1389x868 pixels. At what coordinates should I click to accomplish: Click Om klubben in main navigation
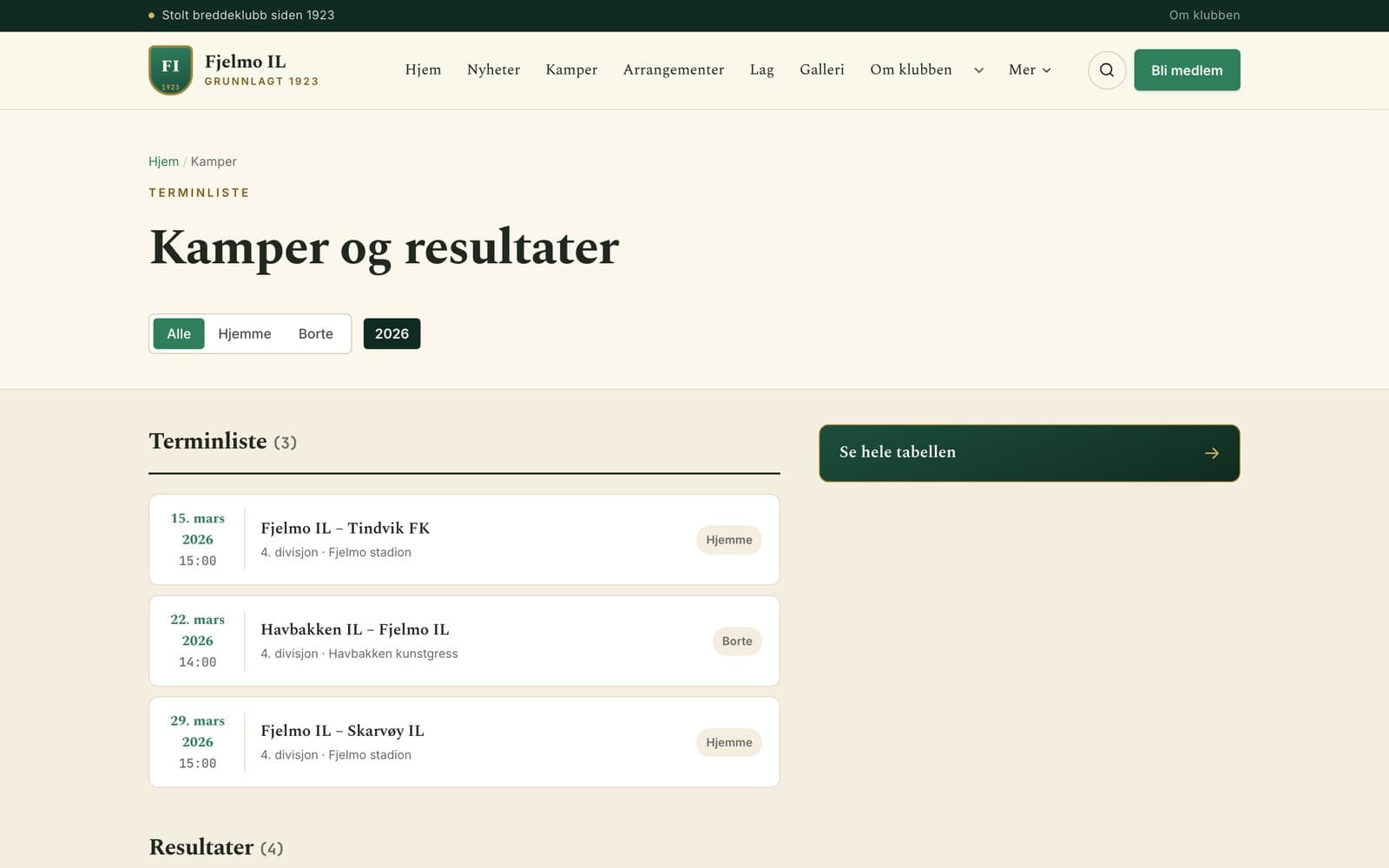pyautogui.click(x=911, y=70)
